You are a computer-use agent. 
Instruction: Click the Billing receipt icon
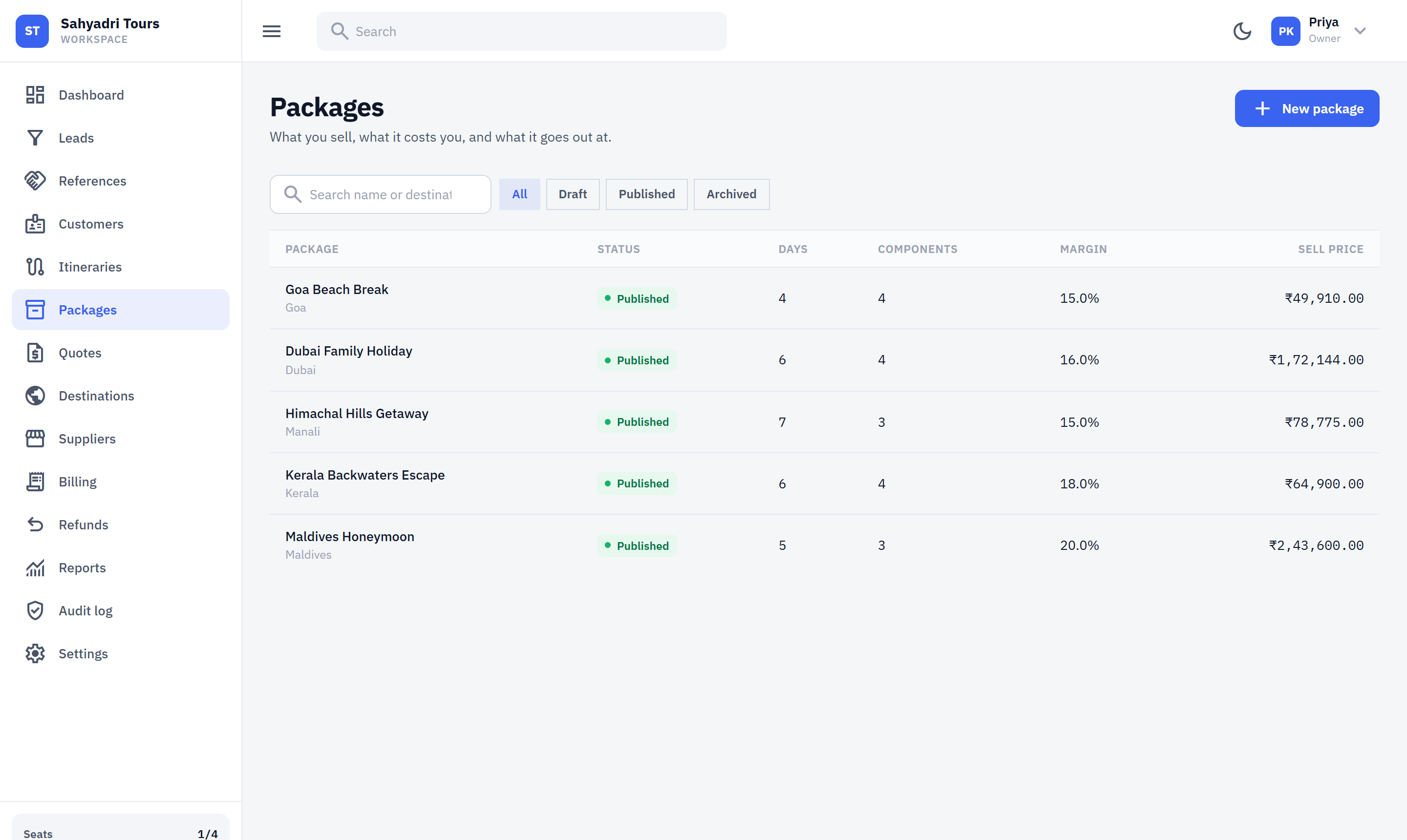[x=35, y=482]
